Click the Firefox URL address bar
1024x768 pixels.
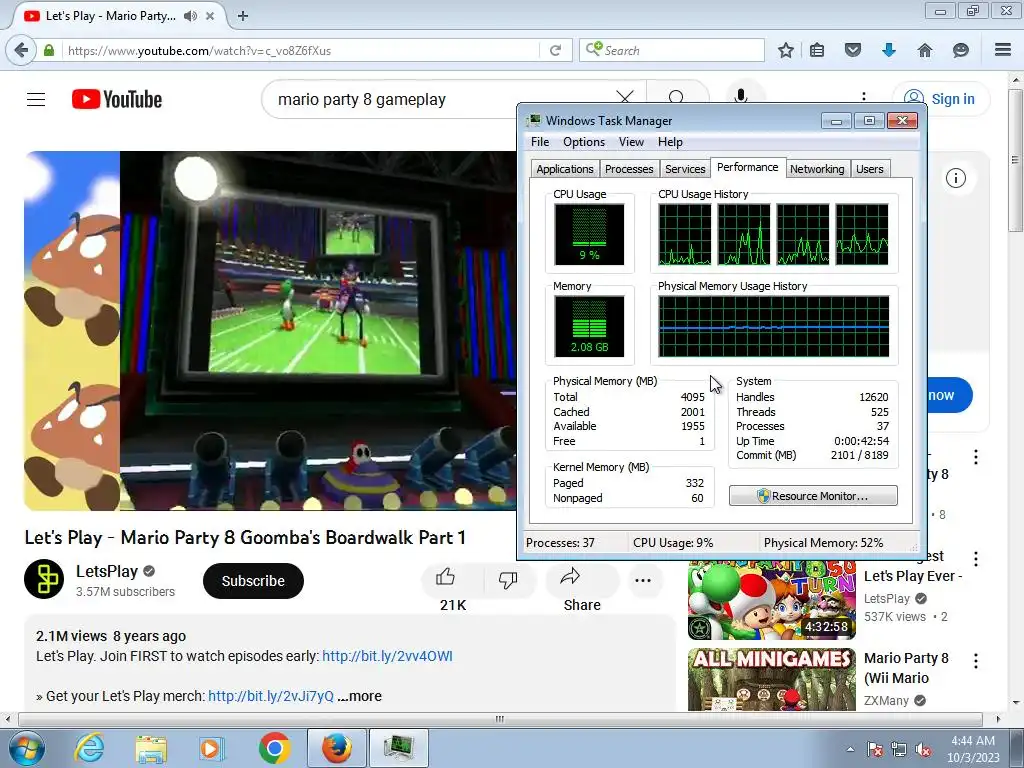click(x=300, y=50)
